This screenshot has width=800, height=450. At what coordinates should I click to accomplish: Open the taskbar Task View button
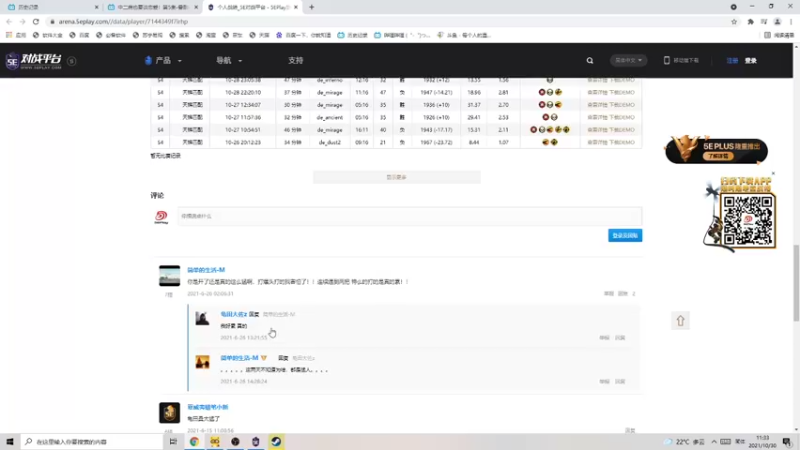click(173, 442)
